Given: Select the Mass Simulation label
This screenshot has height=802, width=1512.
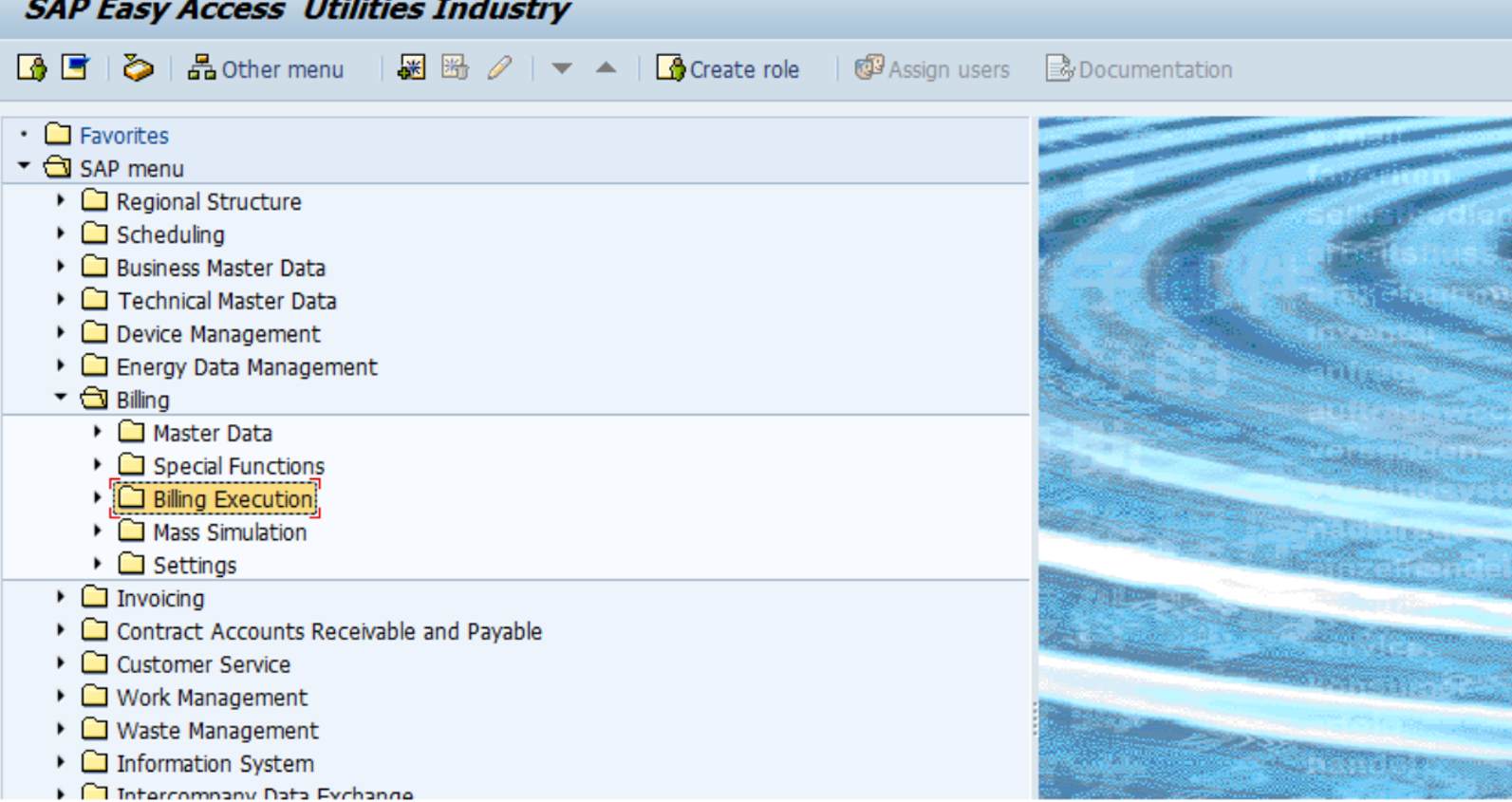Looking at the screenshot, I should click(x=230, y=532).
